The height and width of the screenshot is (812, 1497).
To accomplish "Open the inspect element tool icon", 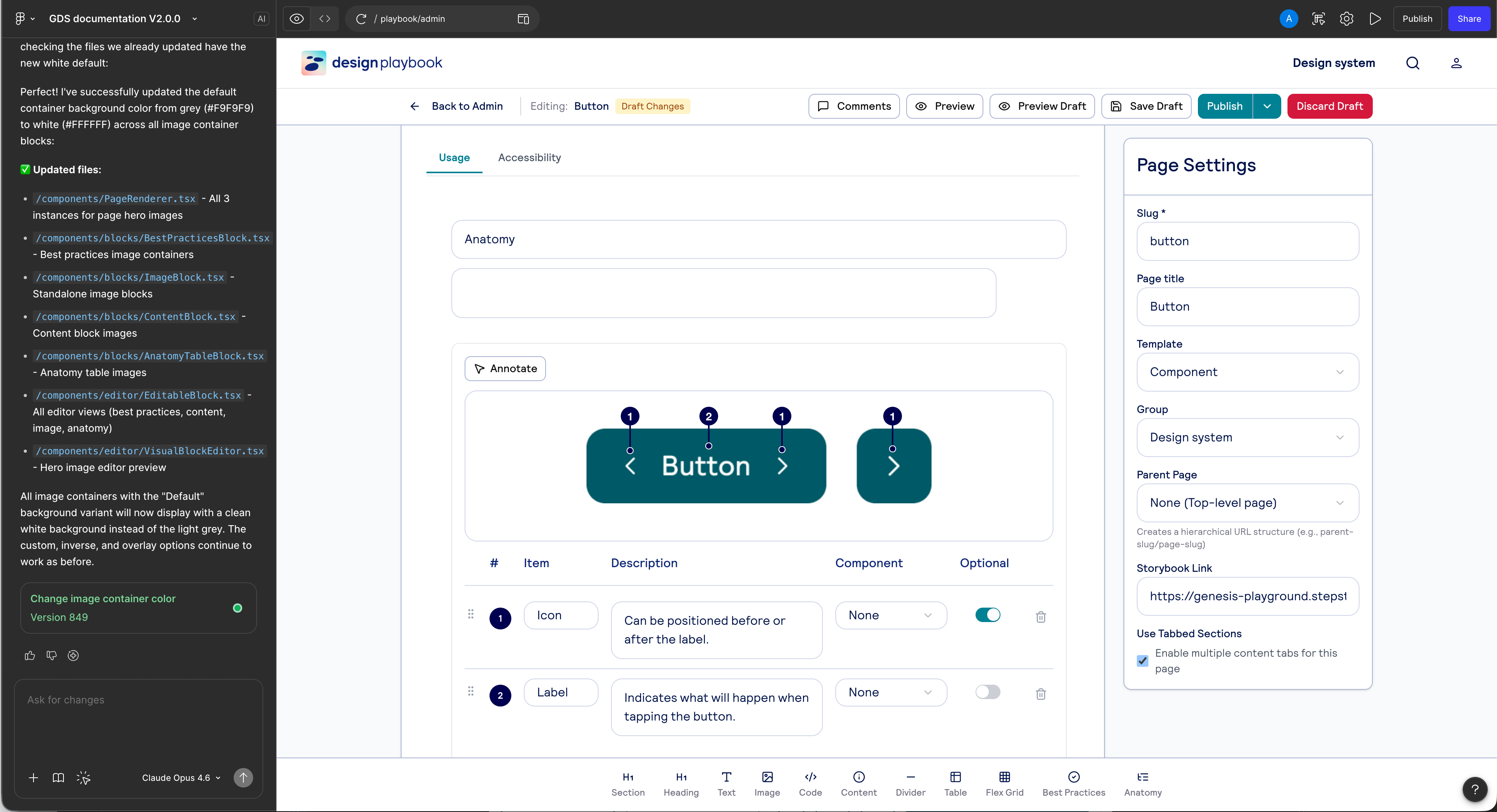I will (x=1318, y=19).
